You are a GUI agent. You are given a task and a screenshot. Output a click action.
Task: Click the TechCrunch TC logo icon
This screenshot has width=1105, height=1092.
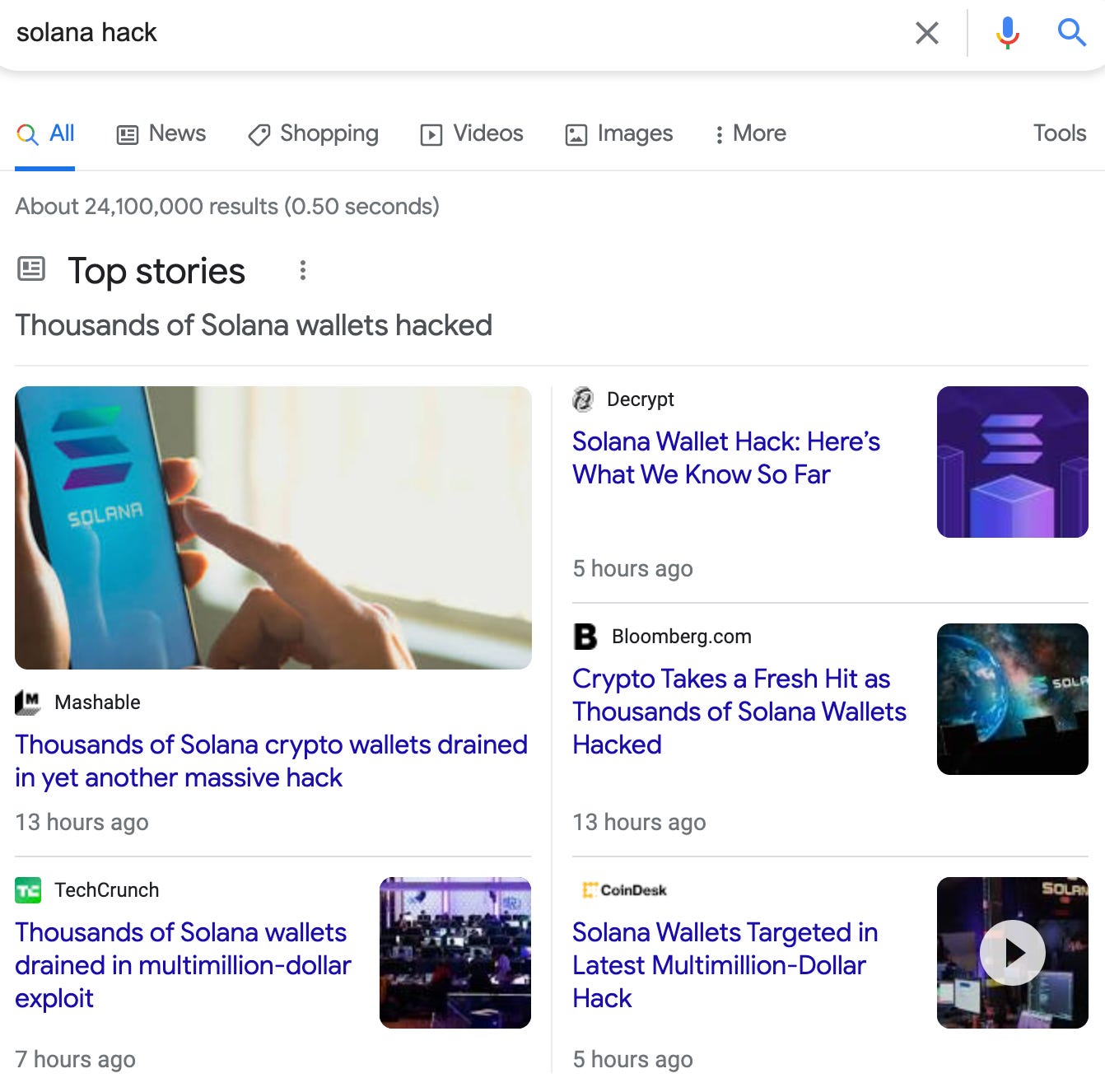click(x=28, y=890)
